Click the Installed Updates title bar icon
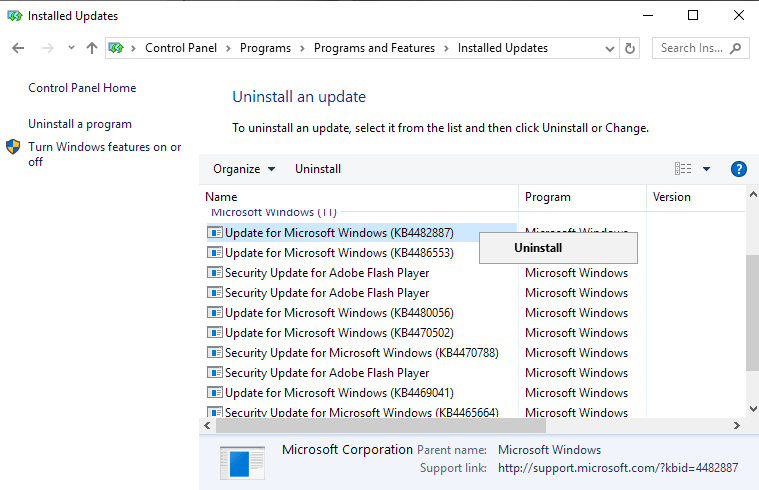This screenshot has height=490, width=759. coord(15,16)
